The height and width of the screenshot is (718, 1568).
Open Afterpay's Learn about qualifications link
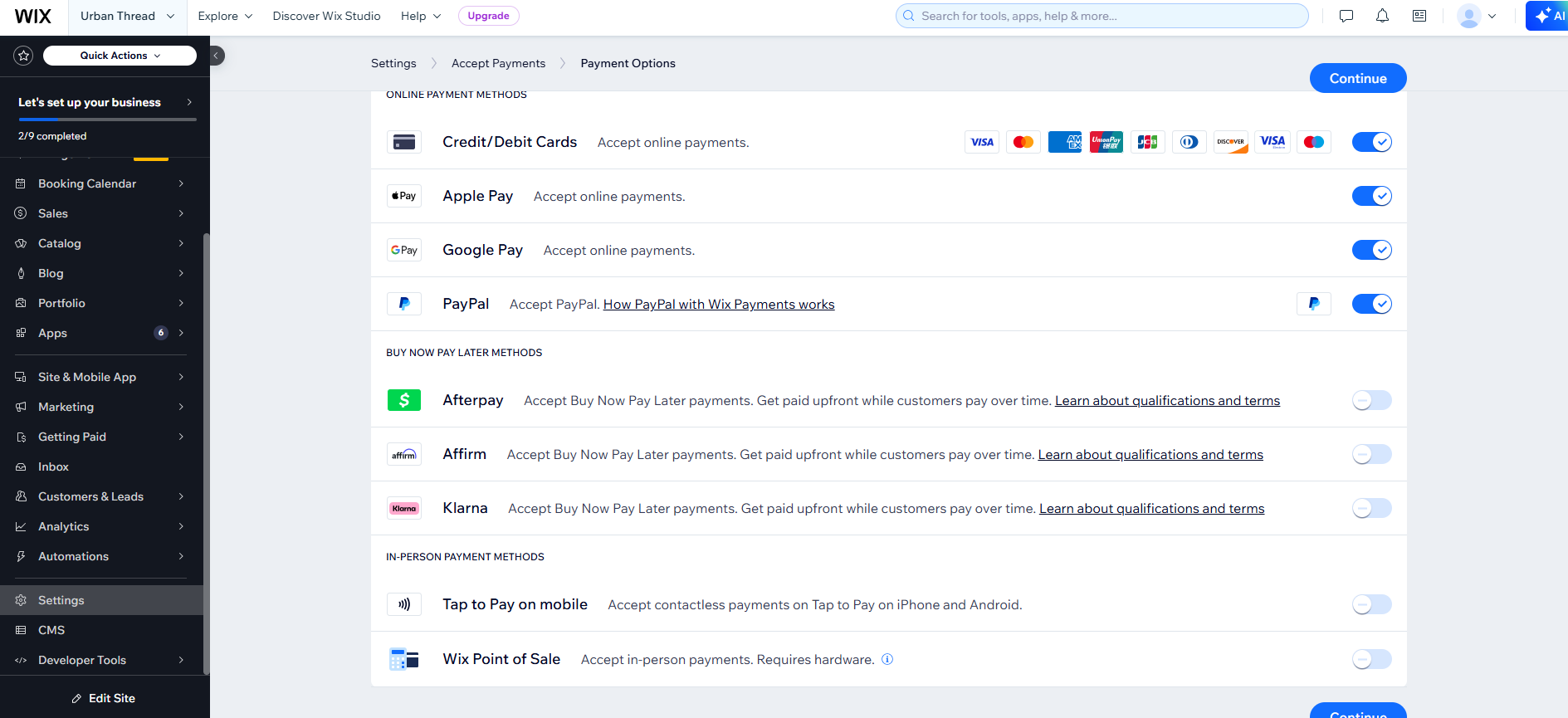click(1167, 401)
